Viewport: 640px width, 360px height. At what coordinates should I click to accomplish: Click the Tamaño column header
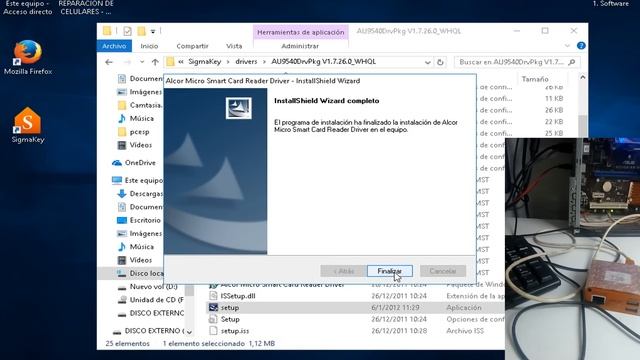pos(535,79)
